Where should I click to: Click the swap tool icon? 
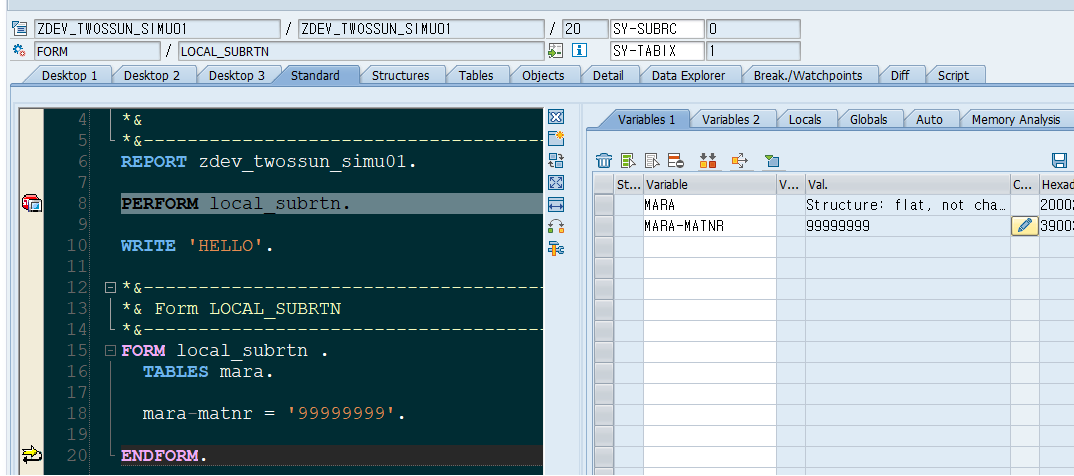556,160
